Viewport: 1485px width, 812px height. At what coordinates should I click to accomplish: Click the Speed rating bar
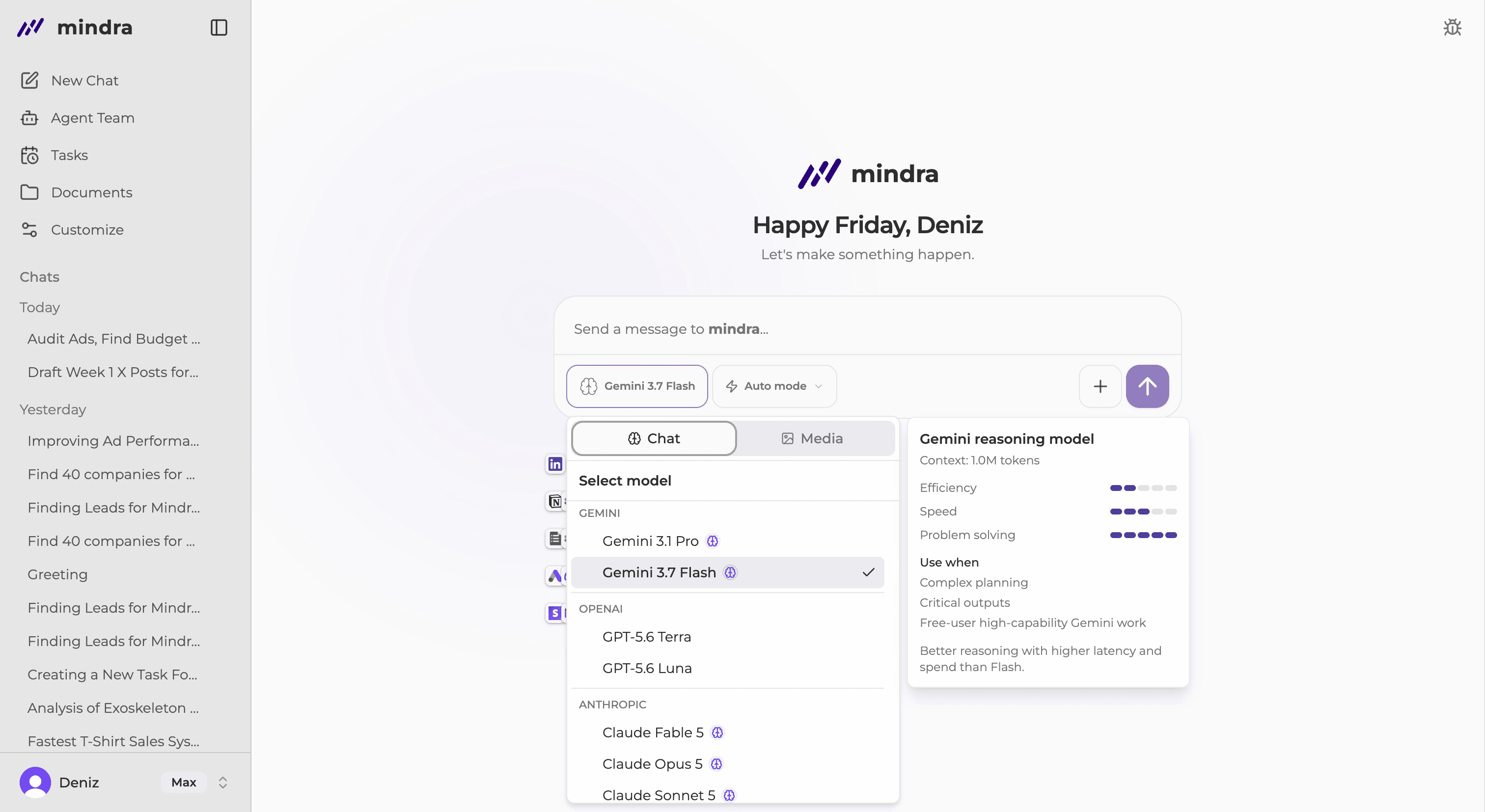(x=1143, y=512)
